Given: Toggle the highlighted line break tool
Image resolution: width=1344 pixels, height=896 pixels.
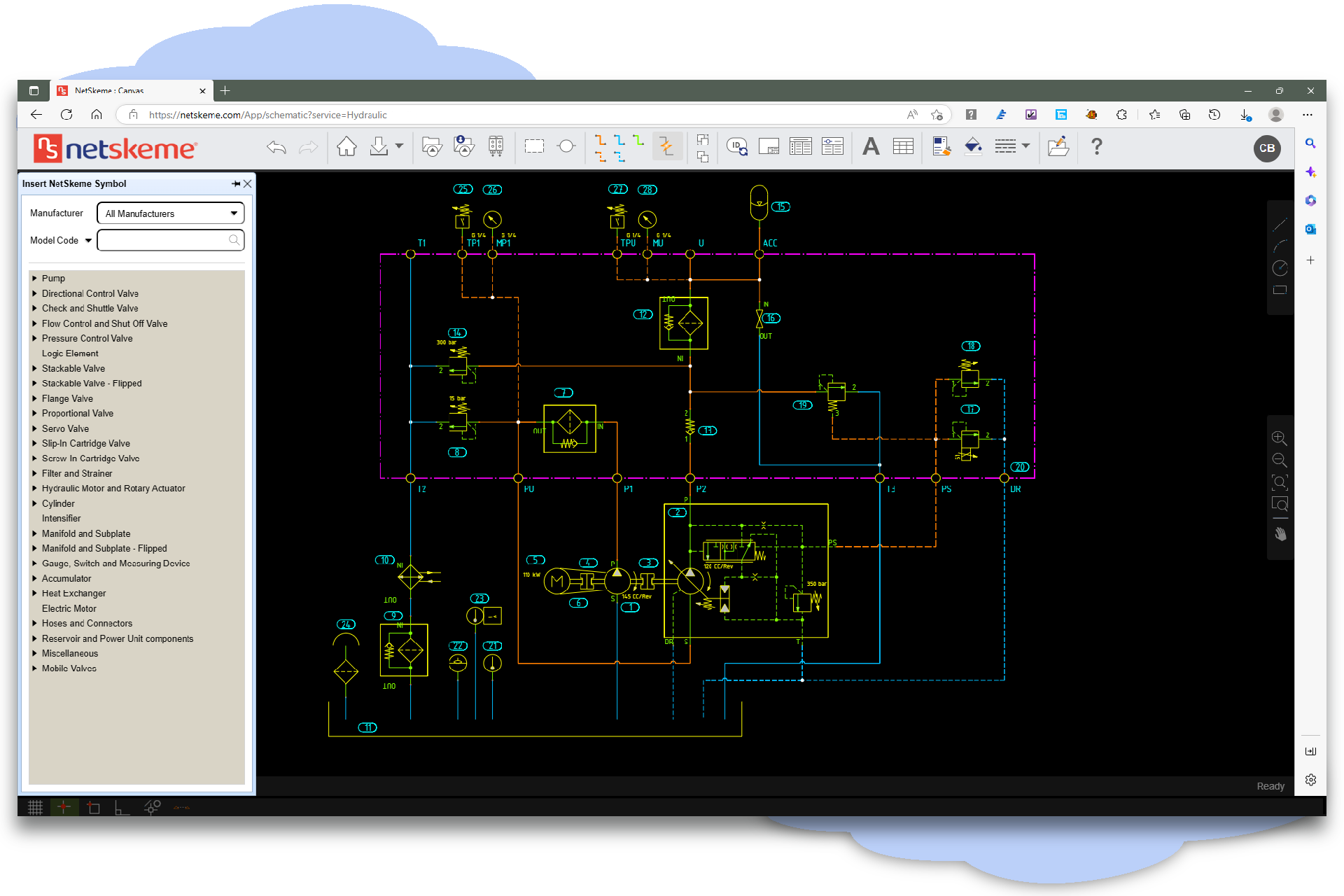Looking at the screenshot, I should [x=666, y=146].
